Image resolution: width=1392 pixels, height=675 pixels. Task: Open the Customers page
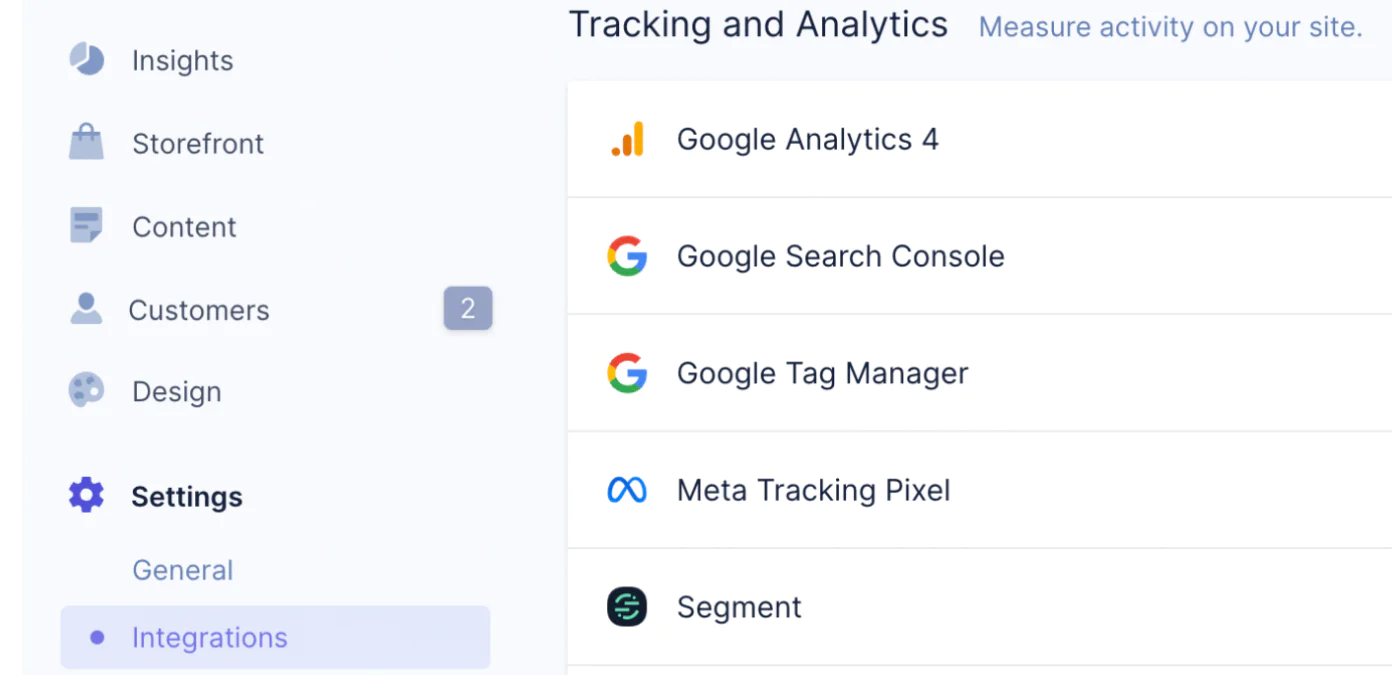click(x=199, y=310)
